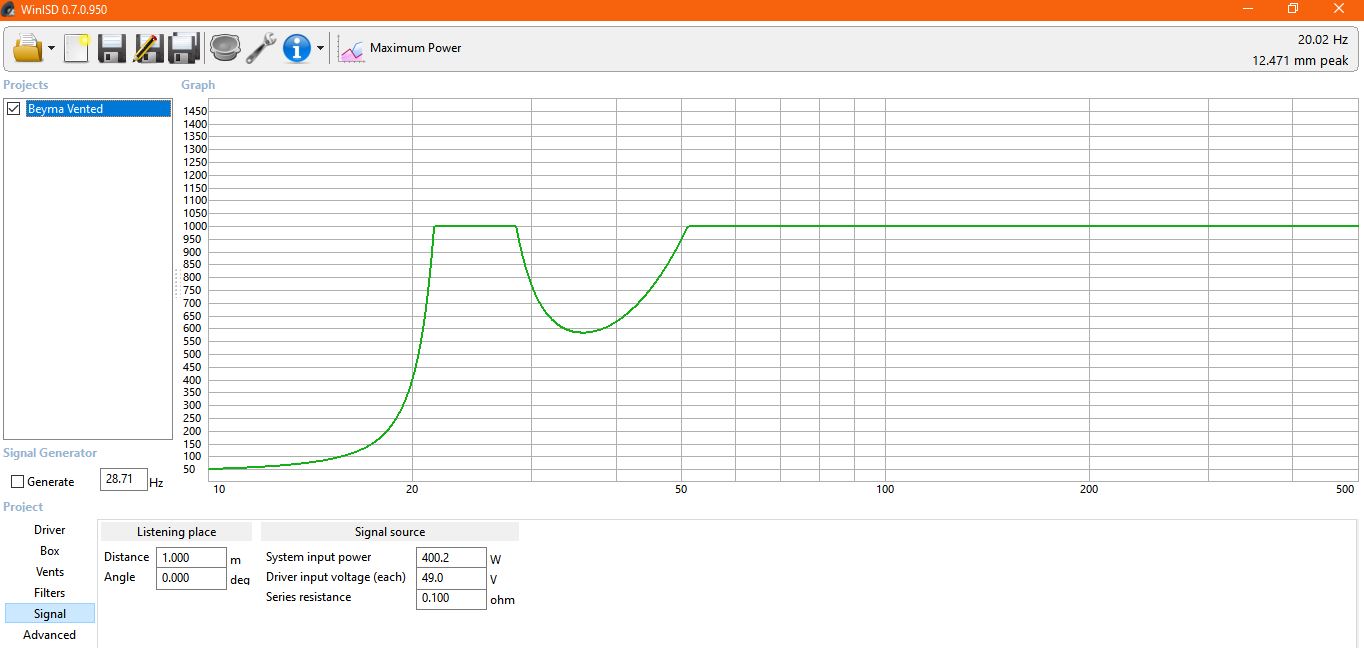
Task: Click the 100 frequency axis label
Action: click(x=884, y=489)
